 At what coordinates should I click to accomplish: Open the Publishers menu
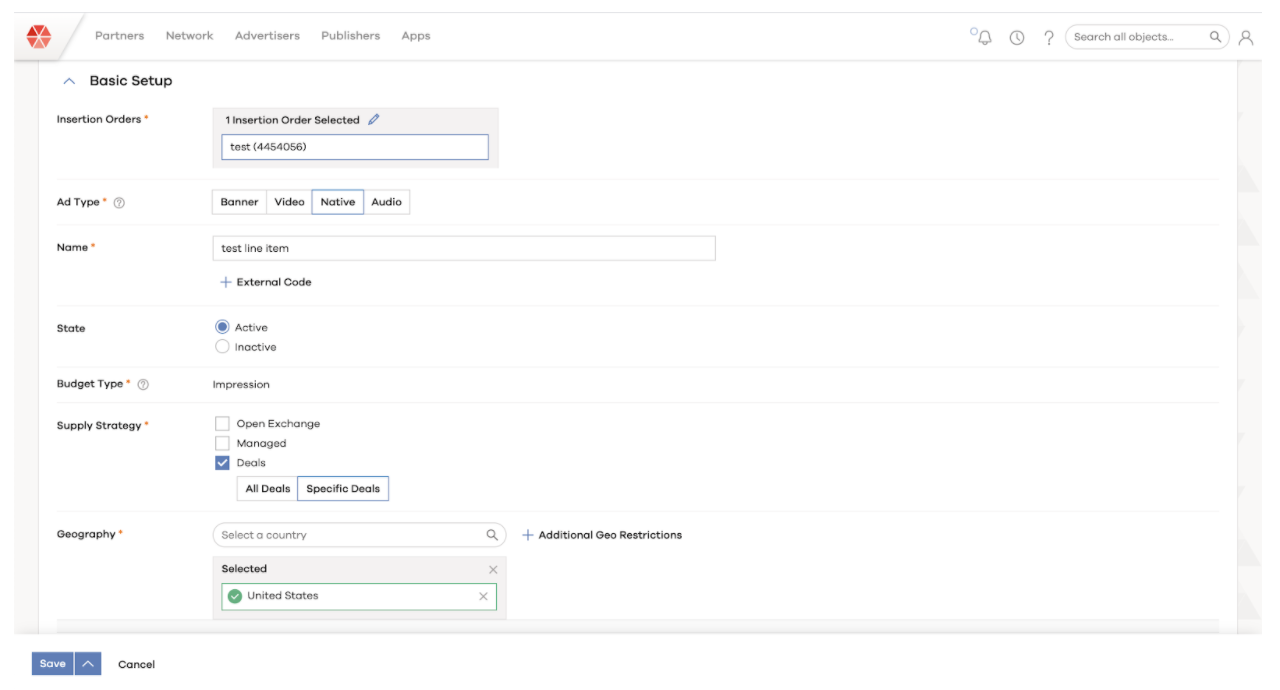pyautogui.click(x=350, y=36)
